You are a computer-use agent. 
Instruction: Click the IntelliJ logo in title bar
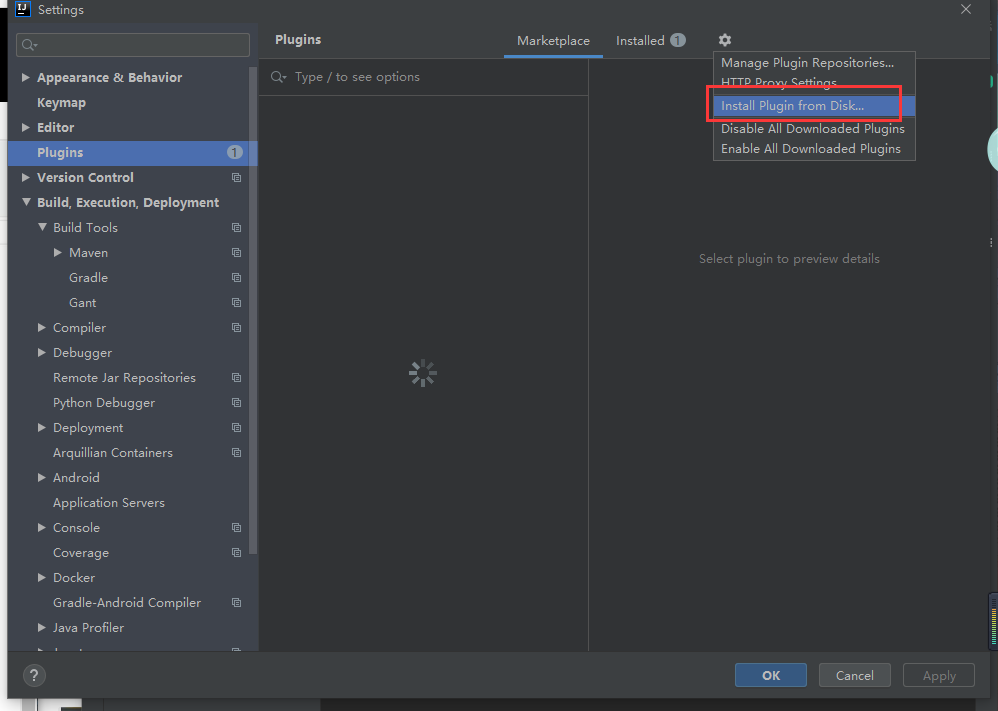coord(22,9)
